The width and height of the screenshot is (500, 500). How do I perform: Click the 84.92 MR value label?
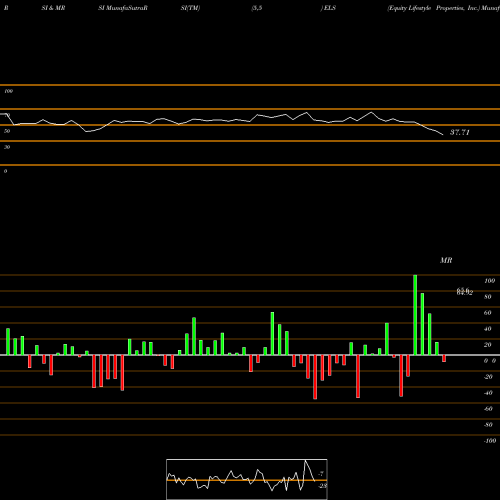(x=465, y=293)
